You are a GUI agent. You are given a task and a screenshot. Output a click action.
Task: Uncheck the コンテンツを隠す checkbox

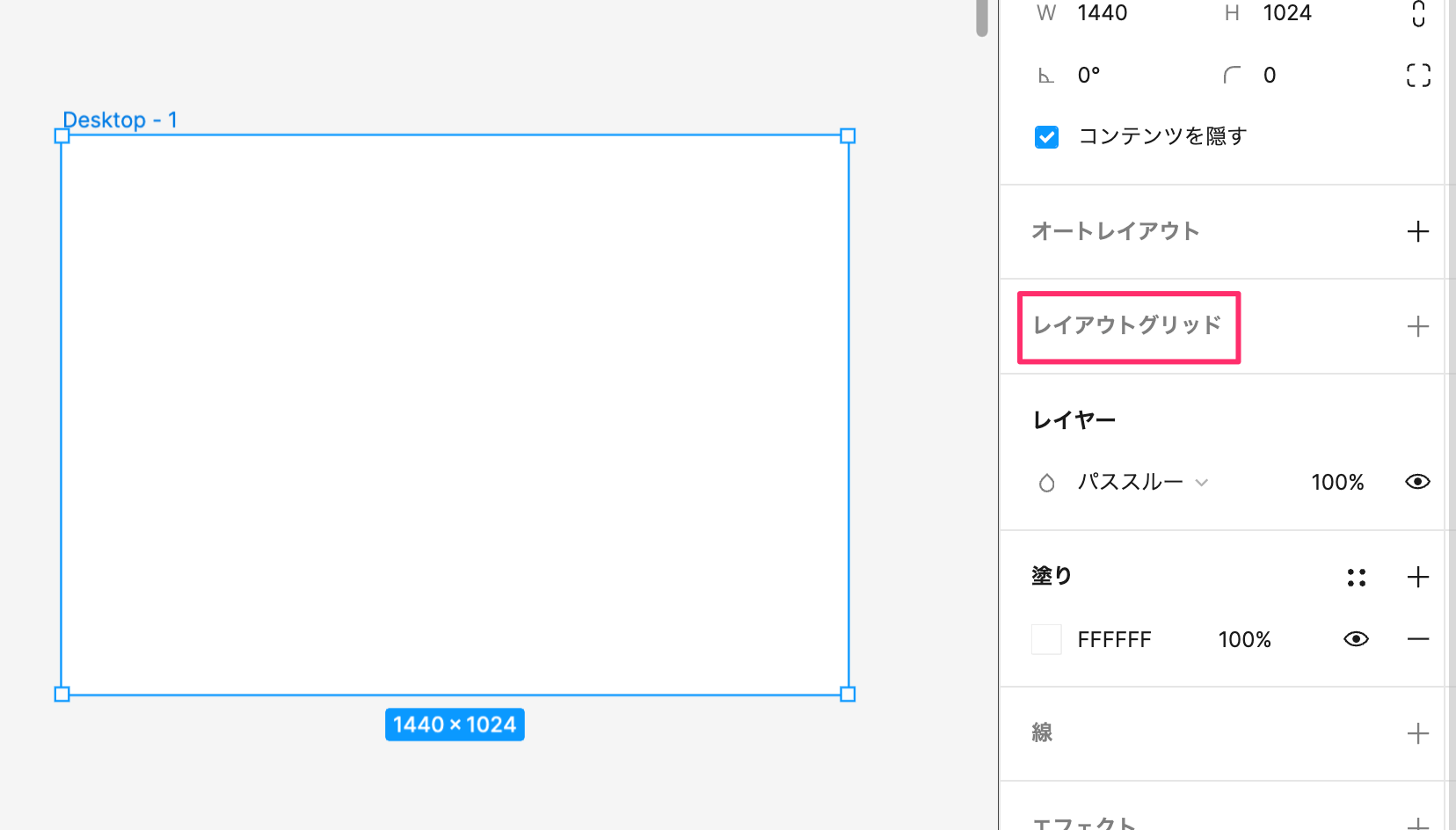pyautogui.click(x=1045, y=136)
